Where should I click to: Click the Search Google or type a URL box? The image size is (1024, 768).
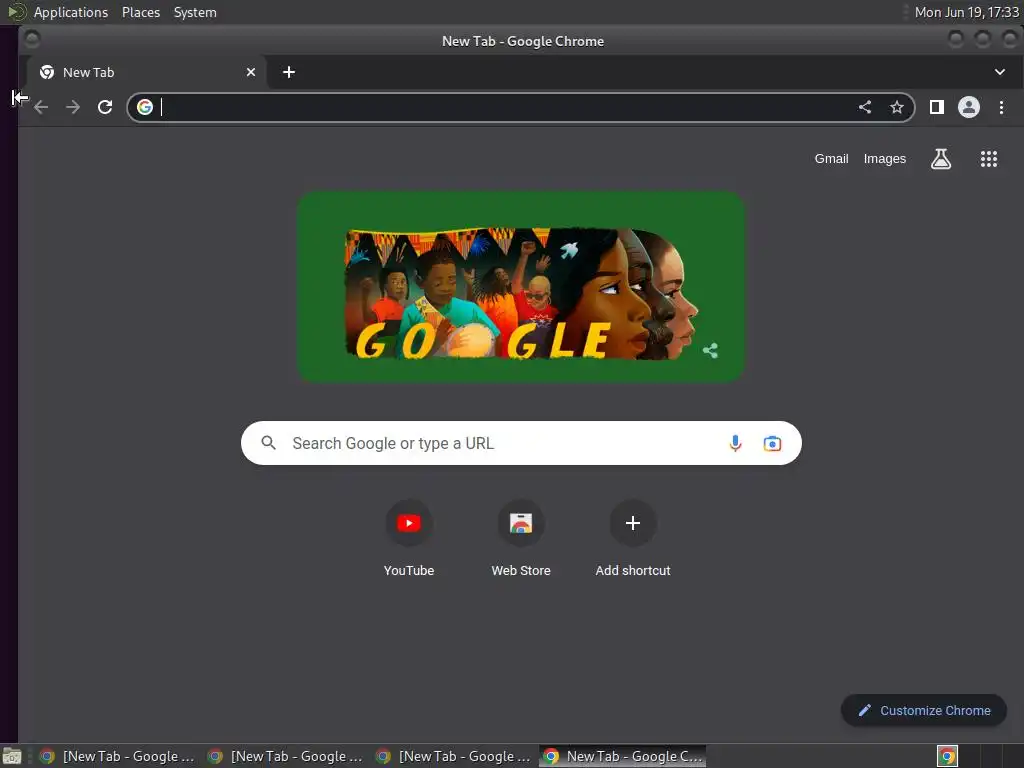point(520,443)
